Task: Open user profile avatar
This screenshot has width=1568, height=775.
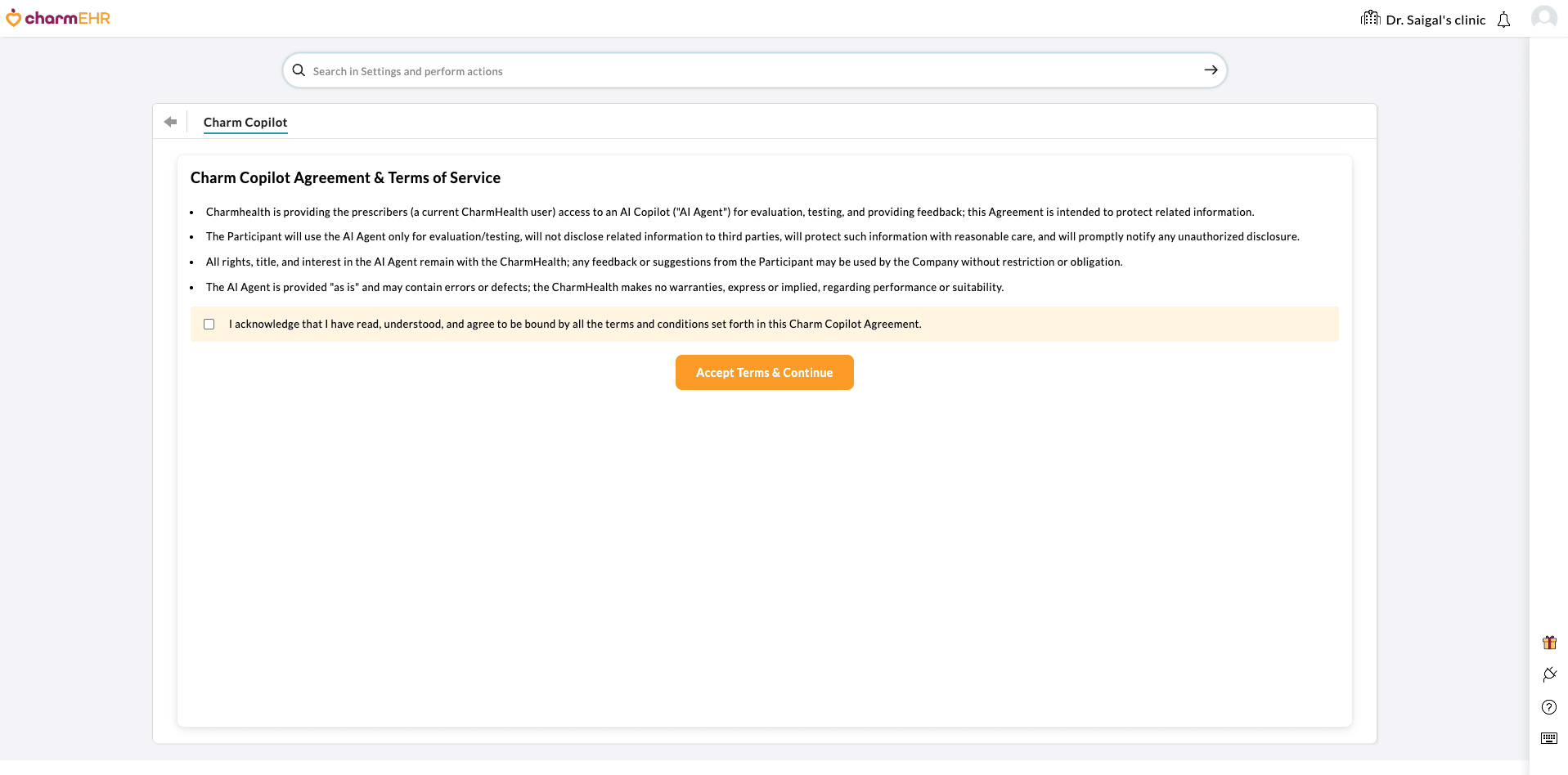Action: click(1544, 18)
